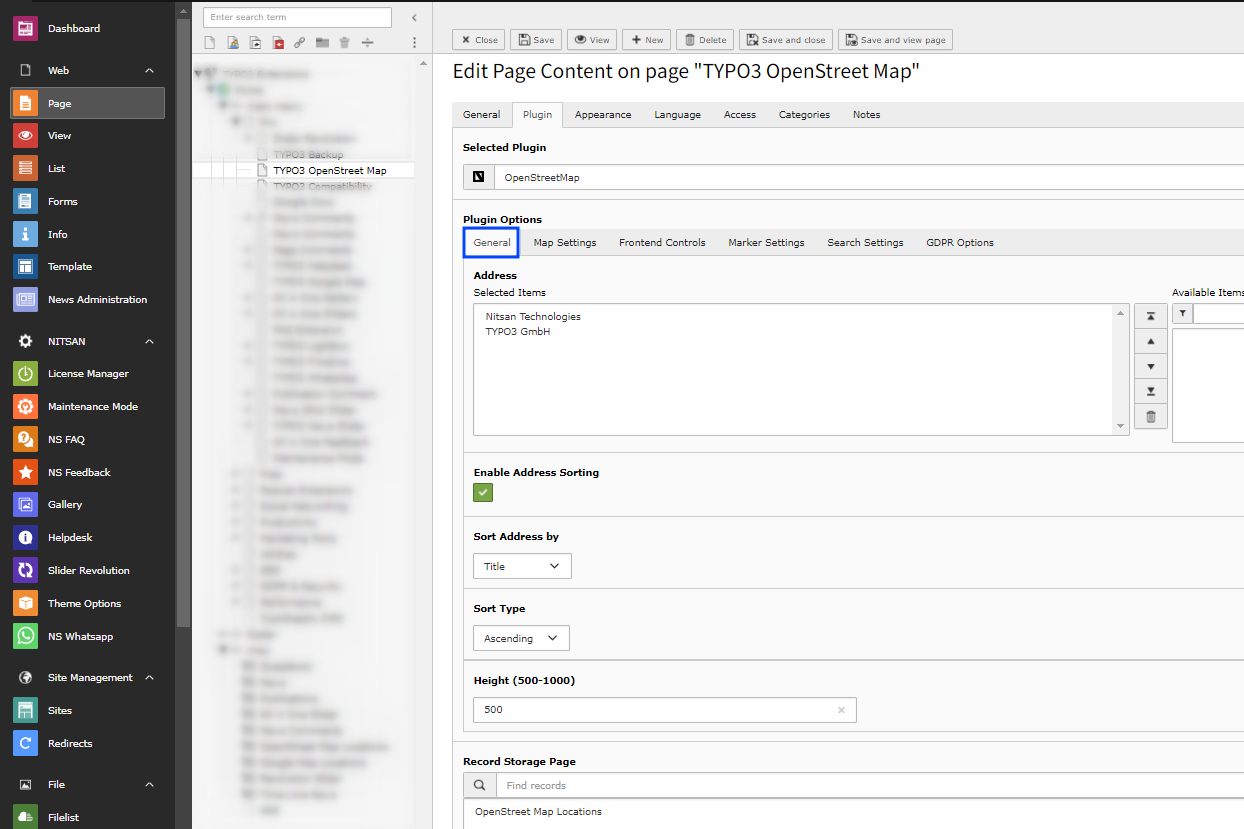Open Marker Settings options tab
Viewport: 1244px width, 829px height.
click(766, 243)
